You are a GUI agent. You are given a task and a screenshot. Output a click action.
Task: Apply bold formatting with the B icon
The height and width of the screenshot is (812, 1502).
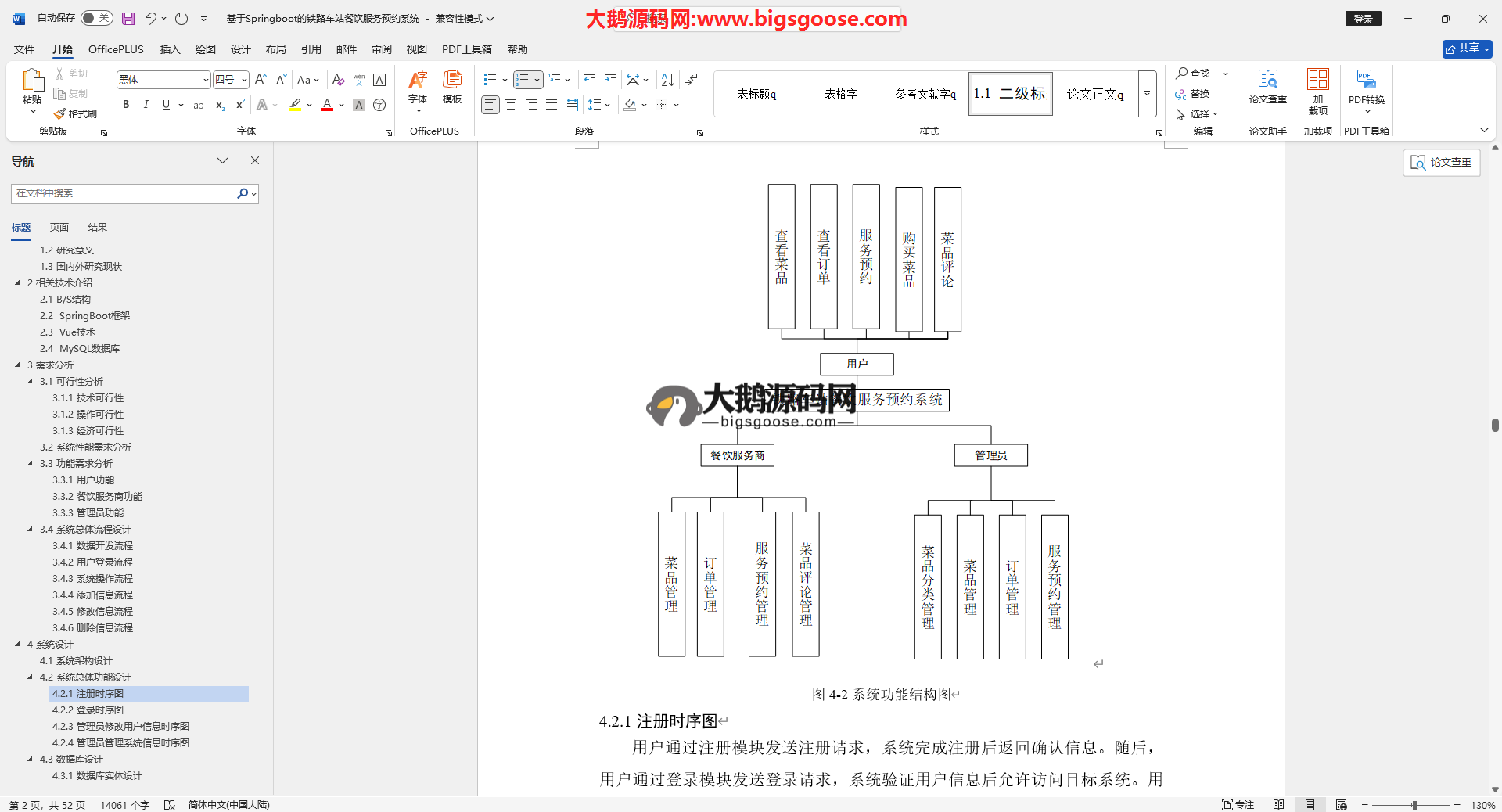pos(126,105)
